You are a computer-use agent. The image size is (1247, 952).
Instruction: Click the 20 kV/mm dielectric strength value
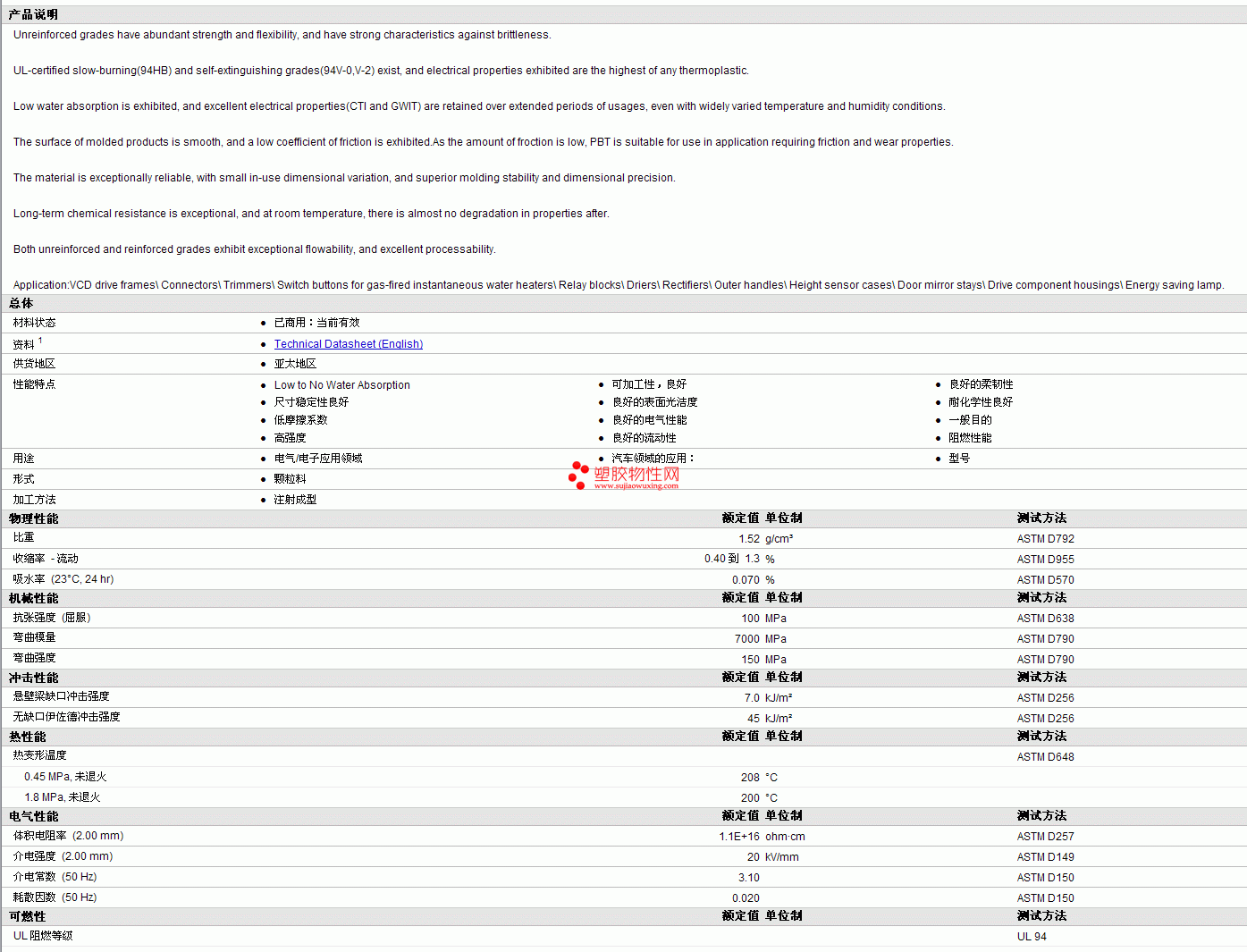773,857
